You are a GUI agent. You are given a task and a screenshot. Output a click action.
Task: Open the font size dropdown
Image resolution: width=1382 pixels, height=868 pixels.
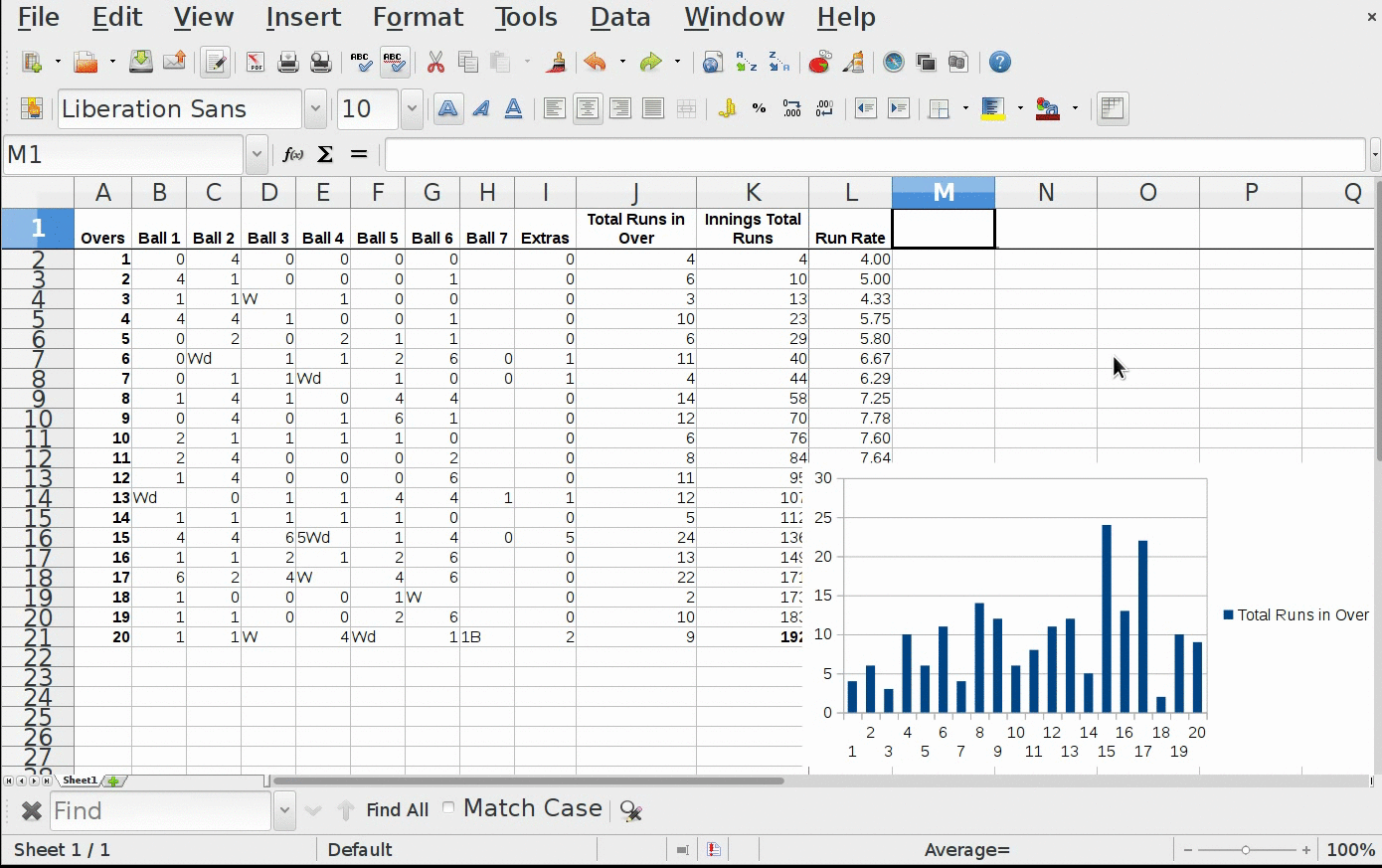pyautogui.click(x=412, y=109)
